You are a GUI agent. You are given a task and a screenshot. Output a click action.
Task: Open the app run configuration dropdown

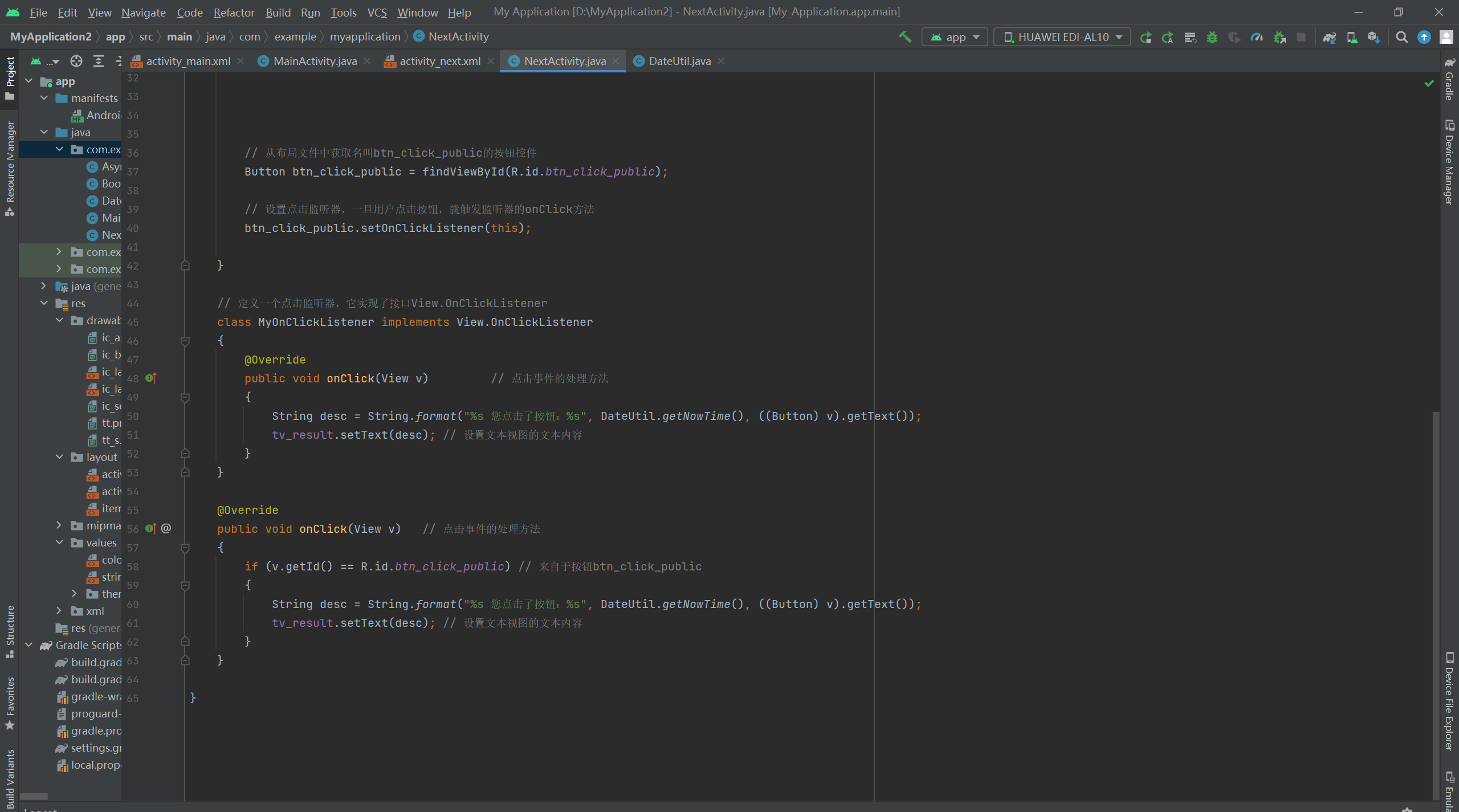(955, 37)
